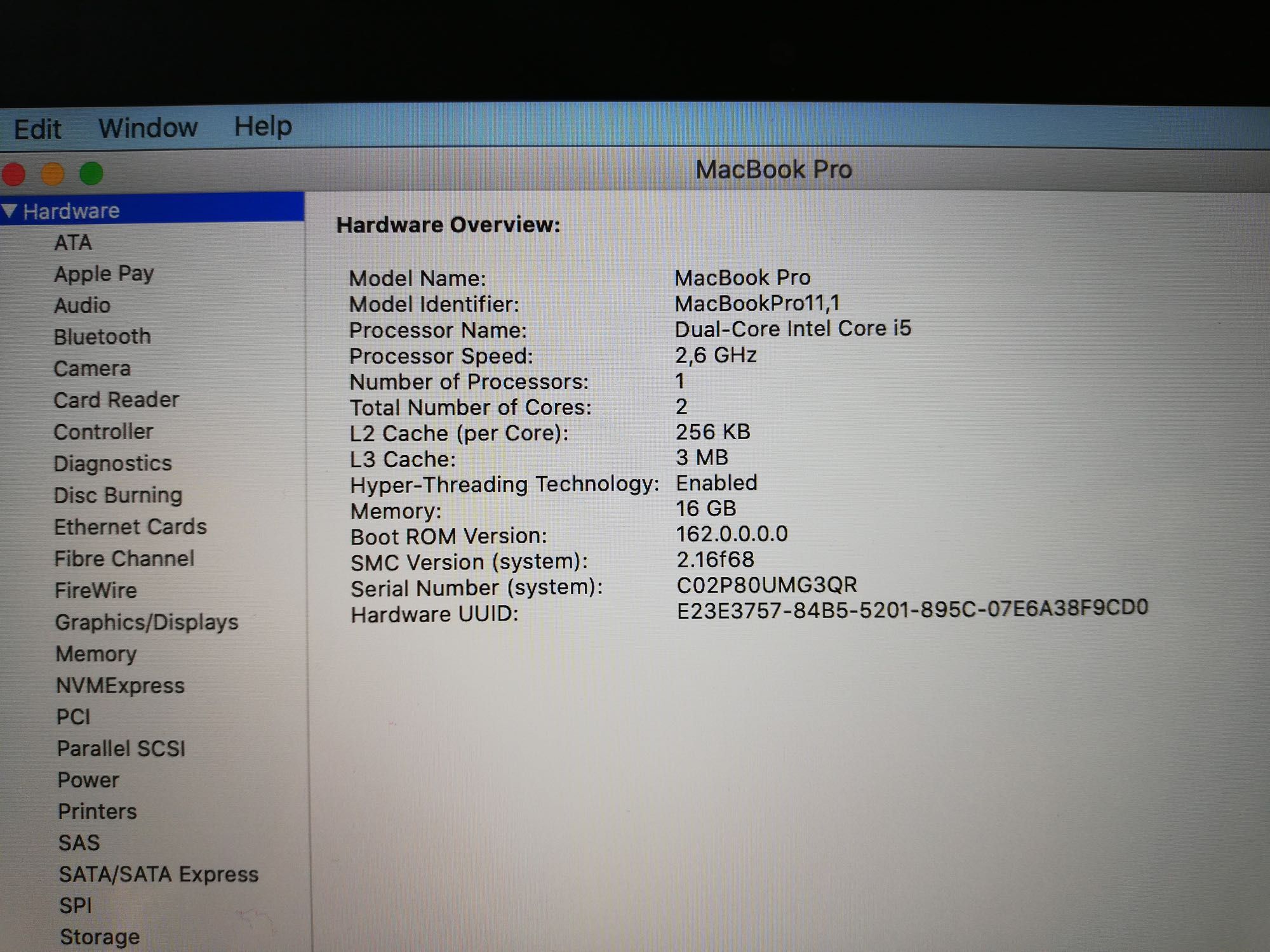Open the Help menu
This screenshot has width=1270, height=952.
point(263,126)
